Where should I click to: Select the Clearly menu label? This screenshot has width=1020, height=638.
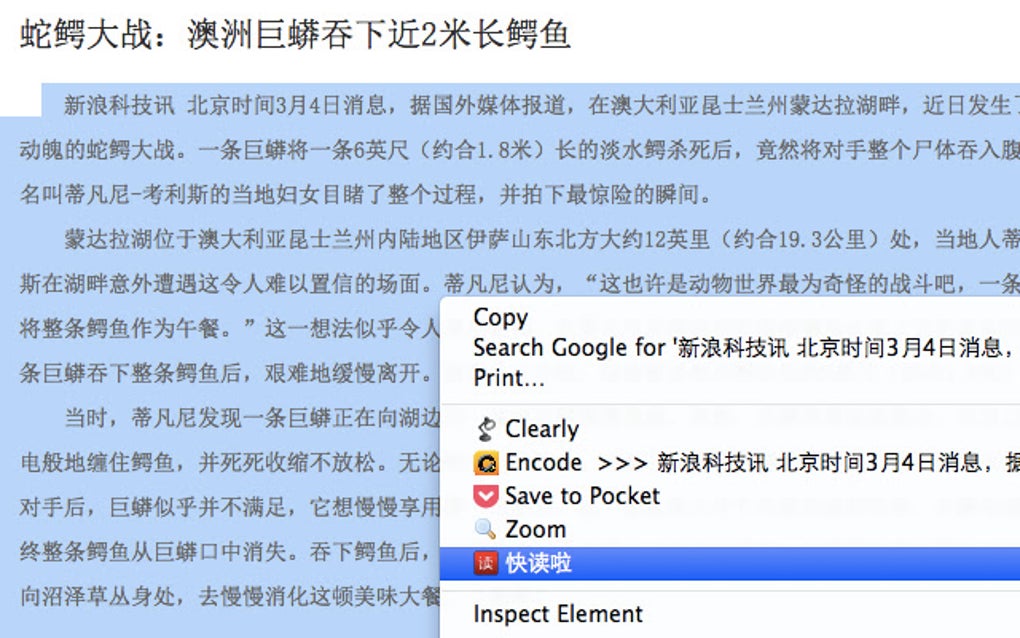coord(542,430)
